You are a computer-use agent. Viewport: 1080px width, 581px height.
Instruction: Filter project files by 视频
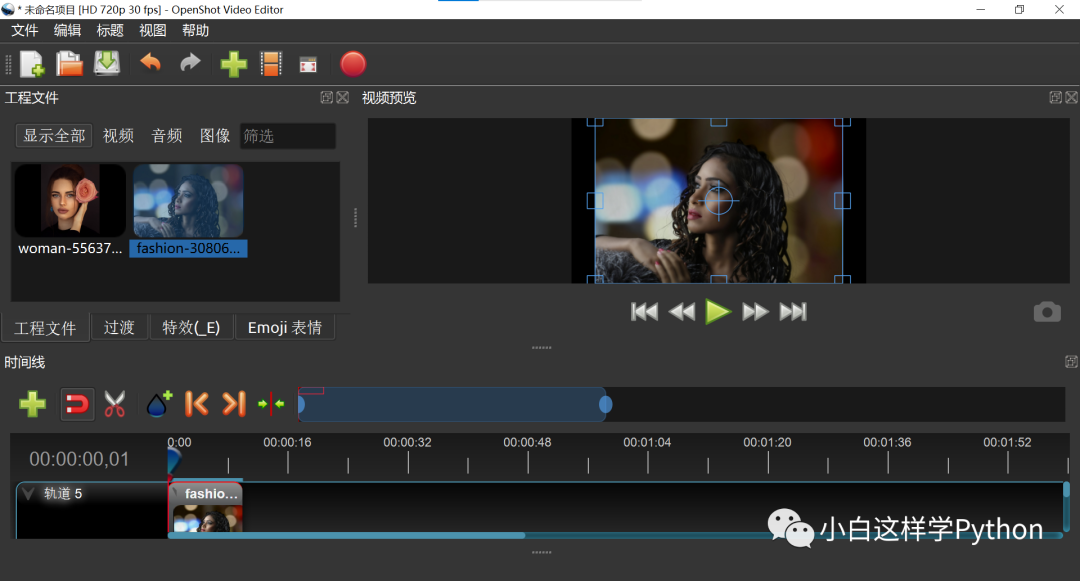click(x=118, y=136)
